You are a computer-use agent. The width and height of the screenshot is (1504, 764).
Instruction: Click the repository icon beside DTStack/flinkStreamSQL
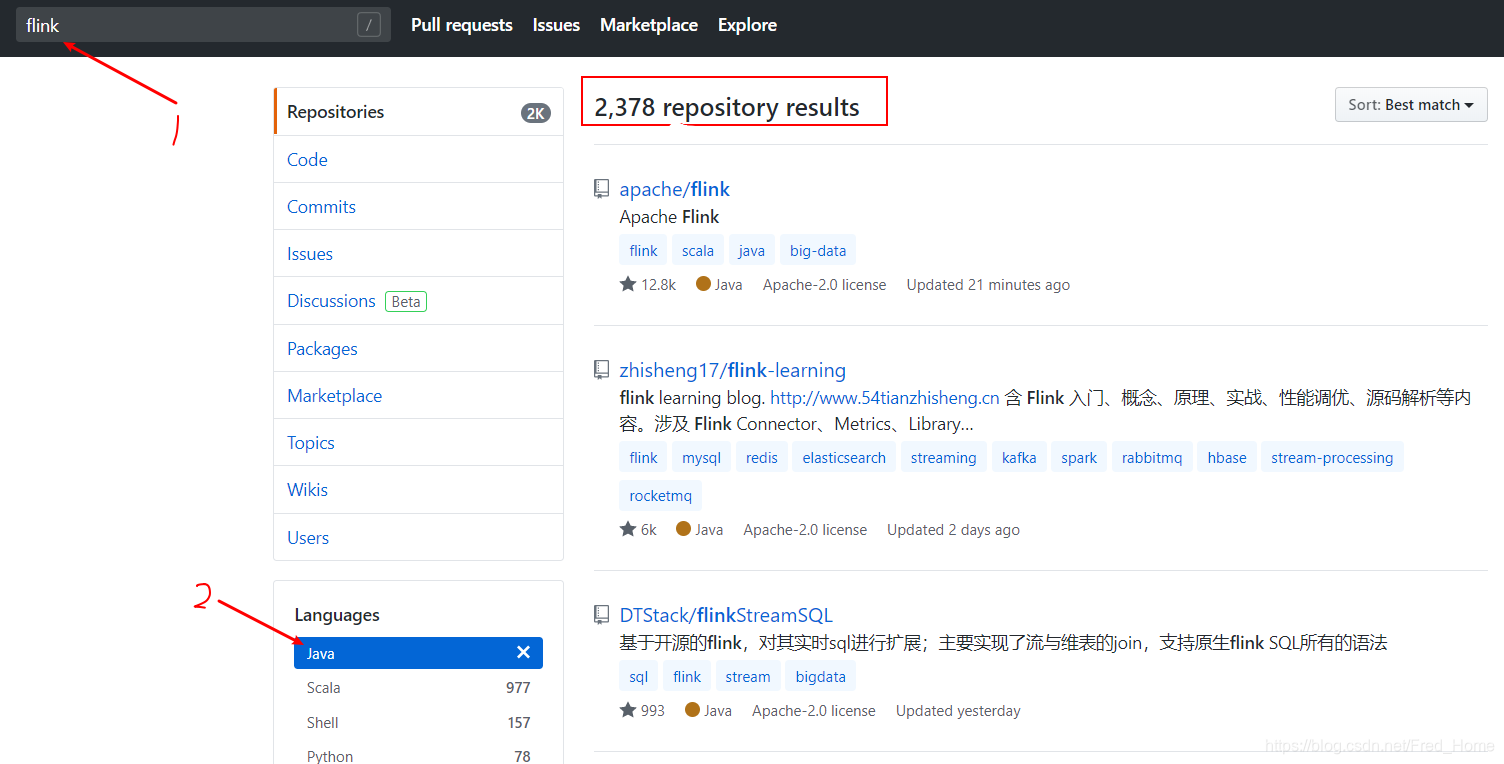pyautogui.click(x=601, y=614)
